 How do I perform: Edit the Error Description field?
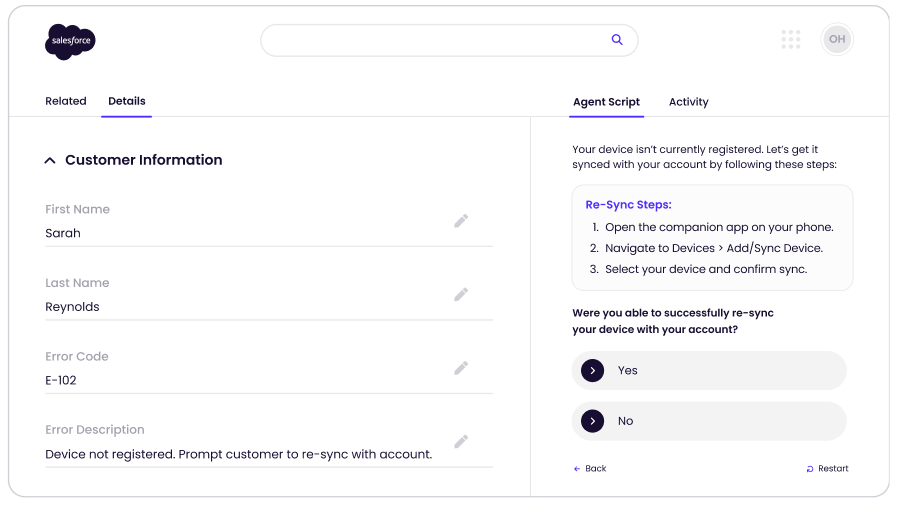pos(461,441)
